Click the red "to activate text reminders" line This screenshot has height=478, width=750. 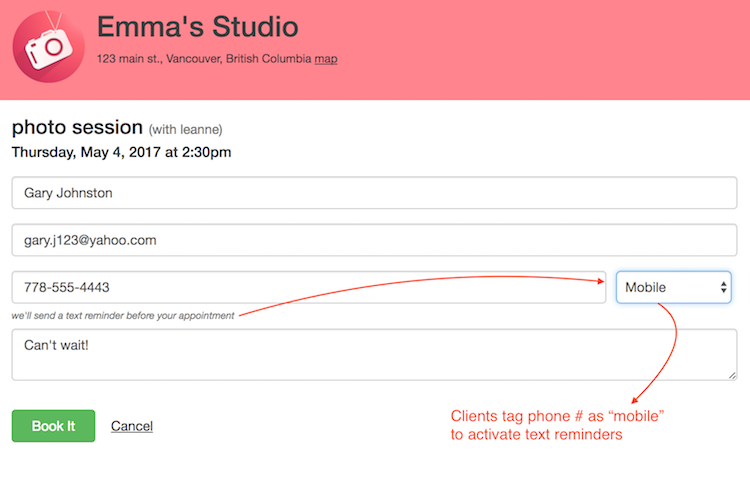pos(536,434)
